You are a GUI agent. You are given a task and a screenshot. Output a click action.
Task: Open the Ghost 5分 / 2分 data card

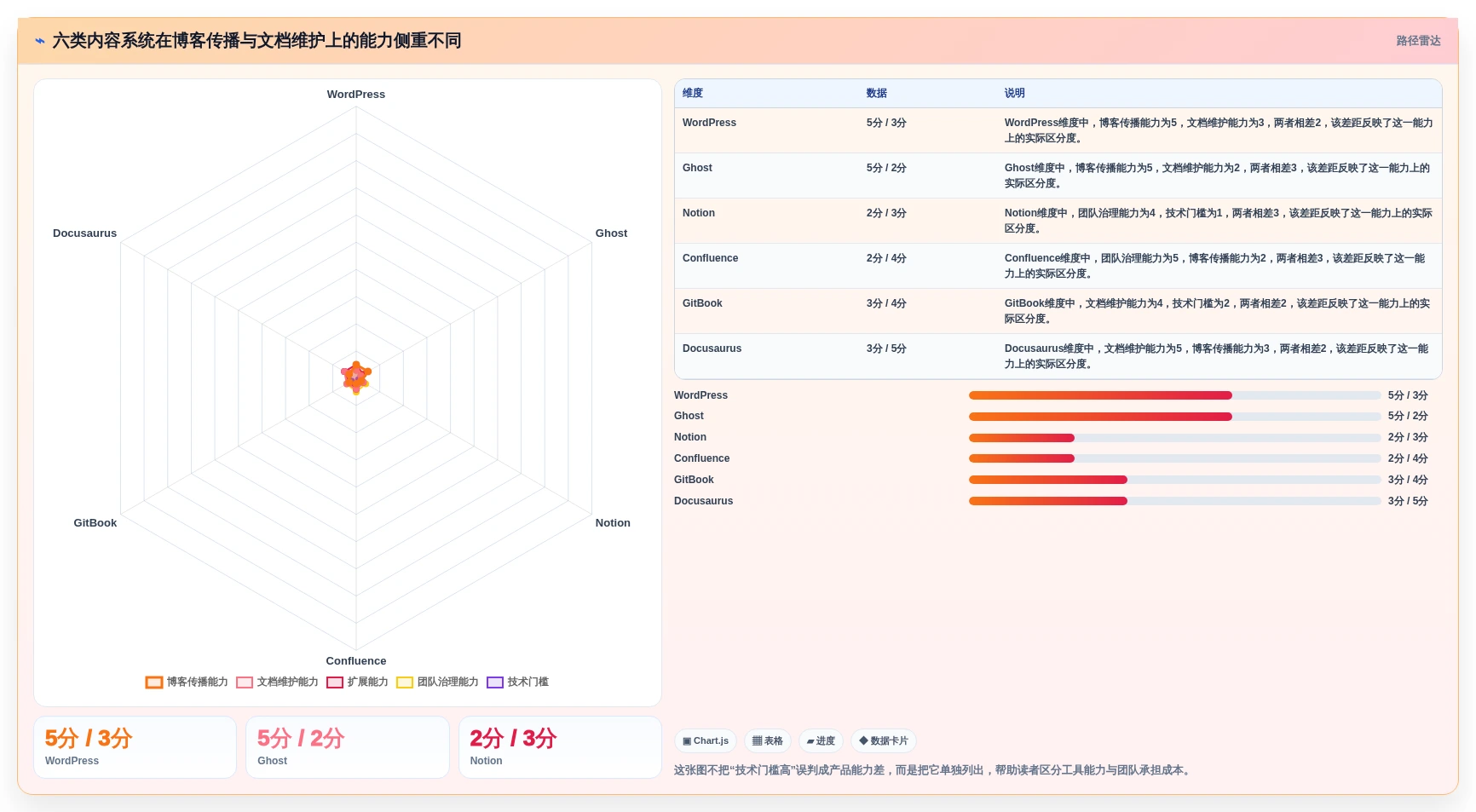(348, 747)
